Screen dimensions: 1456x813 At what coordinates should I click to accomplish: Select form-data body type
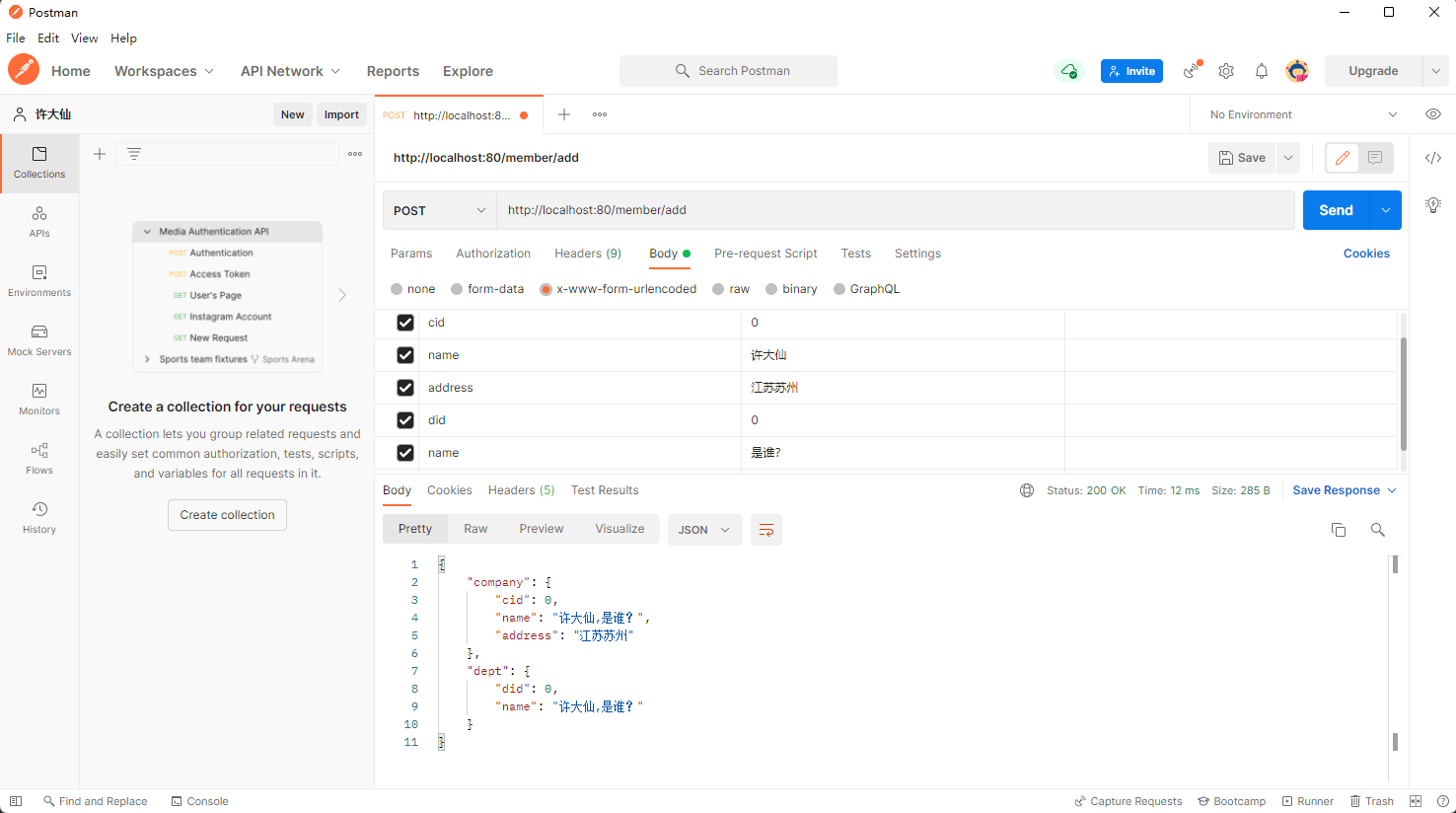[457, 289]
